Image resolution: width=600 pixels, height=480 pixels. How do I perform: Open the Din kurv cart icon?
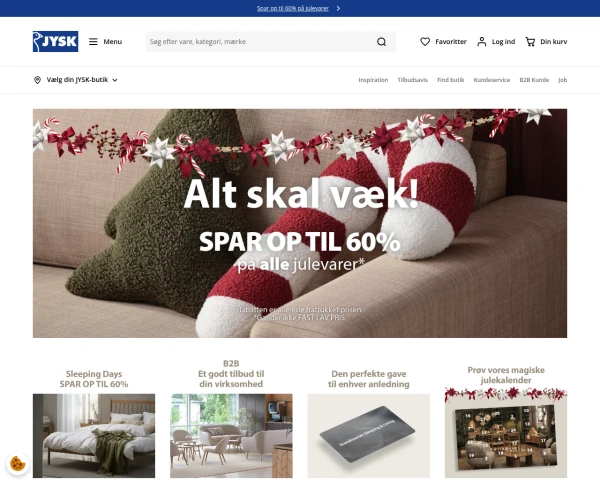(530, 41)
